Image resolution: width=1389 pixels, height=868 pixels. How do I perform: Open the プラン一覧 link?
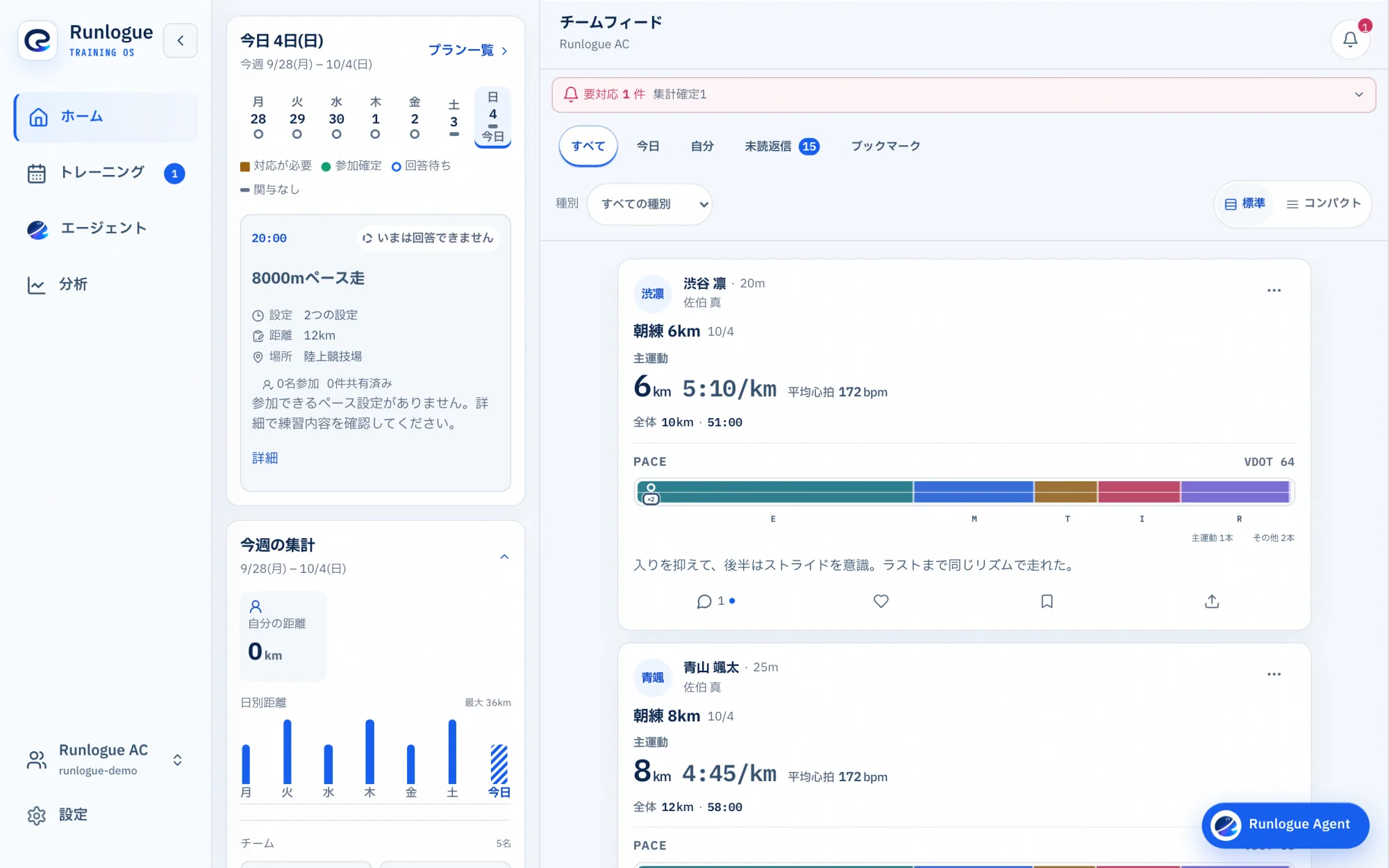coord(468,50)
